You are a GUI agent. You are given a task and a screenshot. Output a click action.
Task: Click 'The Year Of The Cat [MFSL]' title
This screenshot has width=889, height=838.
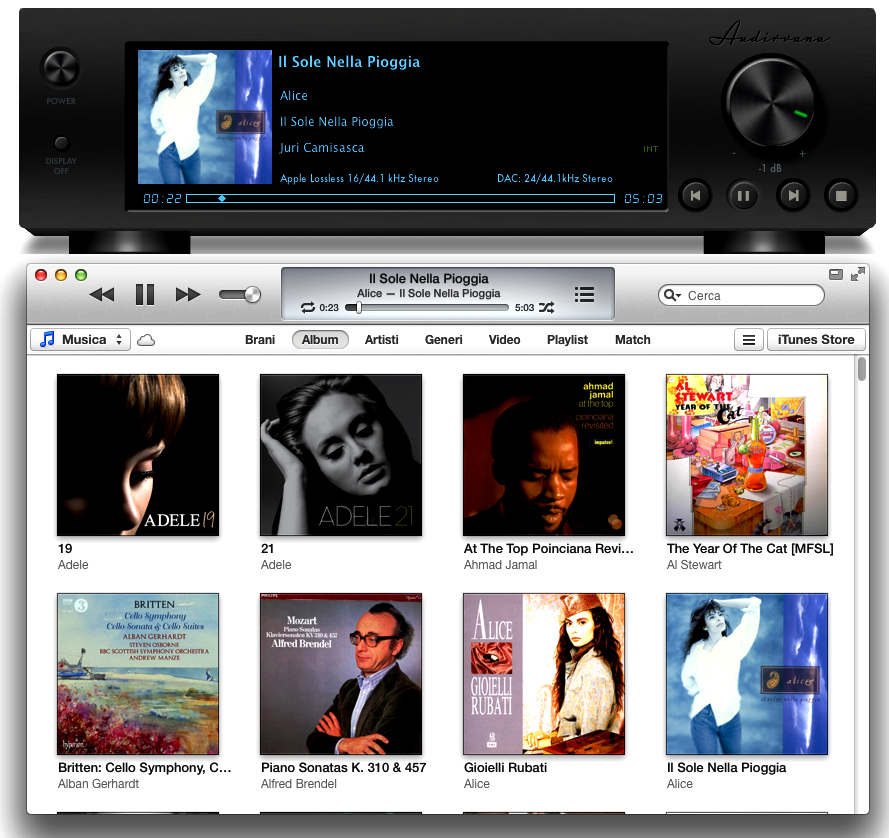pyautogui.click(x=750, y=549)
